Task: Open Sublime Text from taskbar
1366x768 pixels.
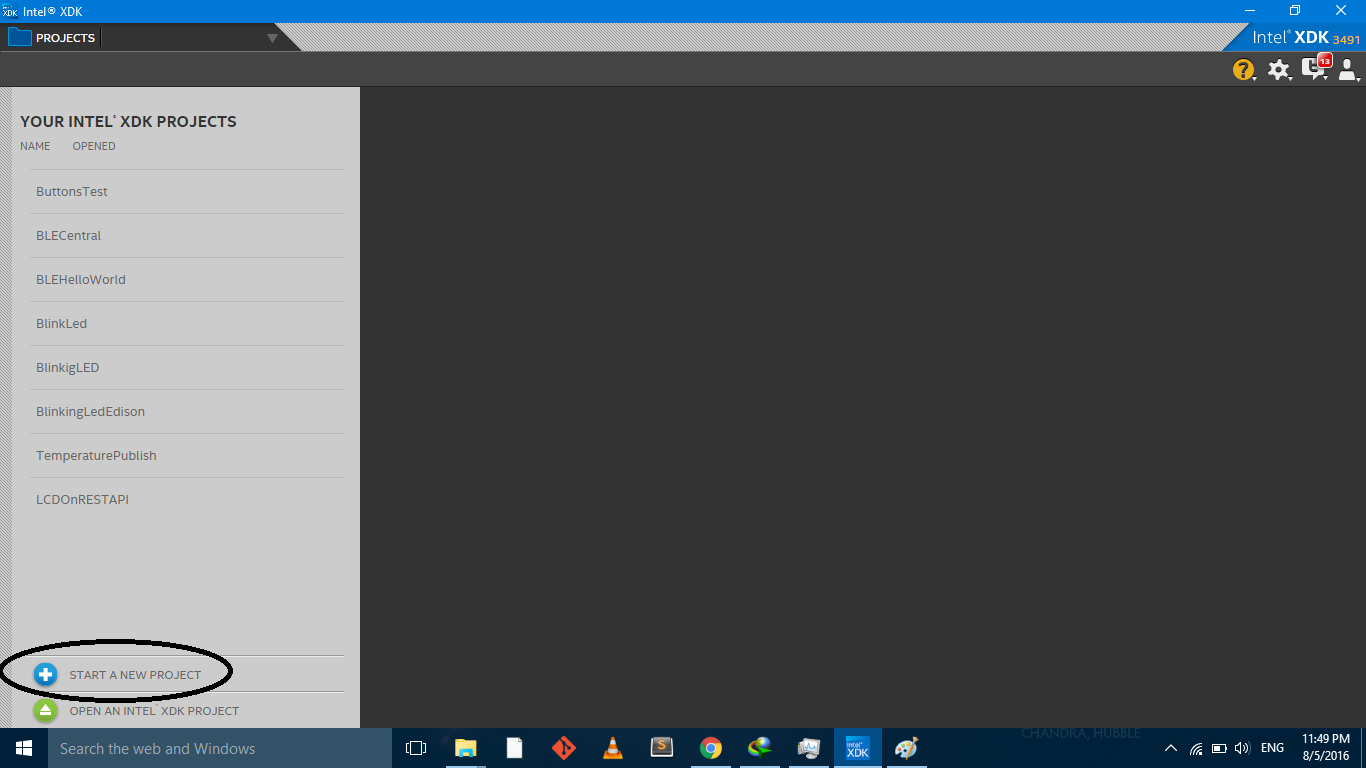Action: point(661,748)
